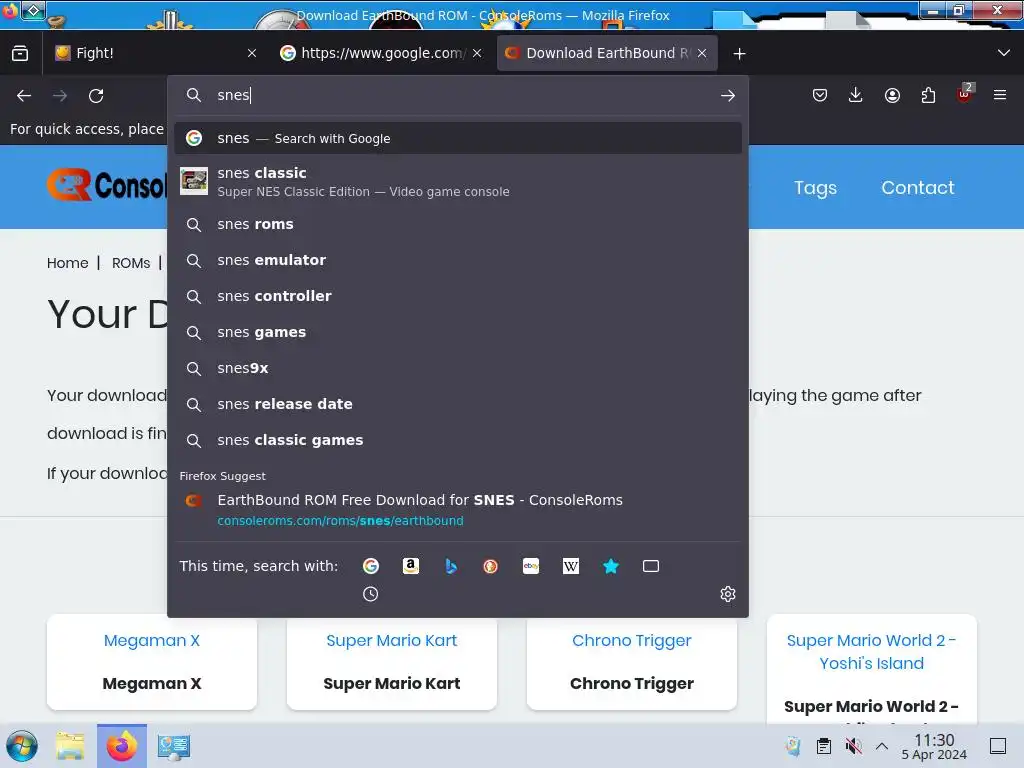Open the Super Mario Kart link

tap(392, 641)
